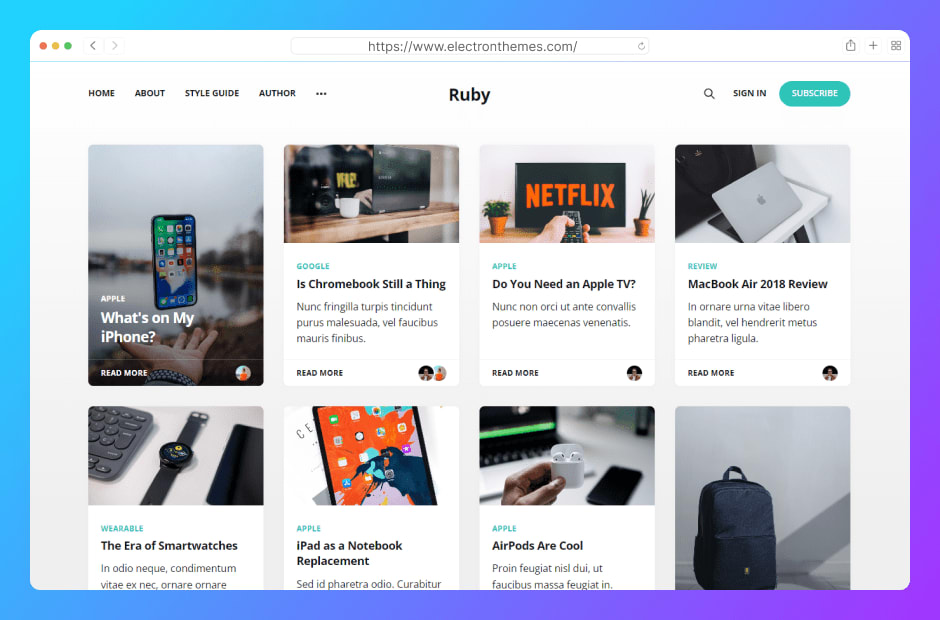Click author avatar on Apple TV card
The image size is (940, 620).
[x=634, y=373]
